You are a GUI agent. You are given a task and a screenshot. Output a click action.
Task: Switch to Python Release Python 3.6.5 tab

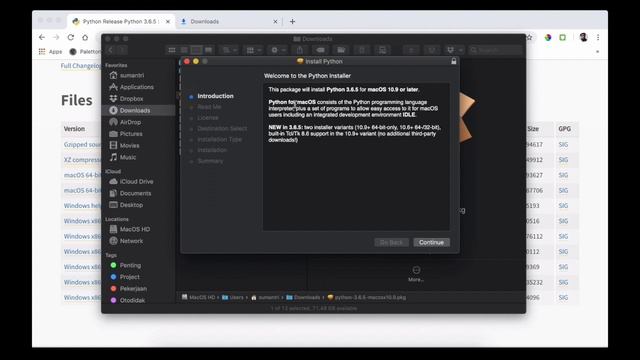point(121,22)
